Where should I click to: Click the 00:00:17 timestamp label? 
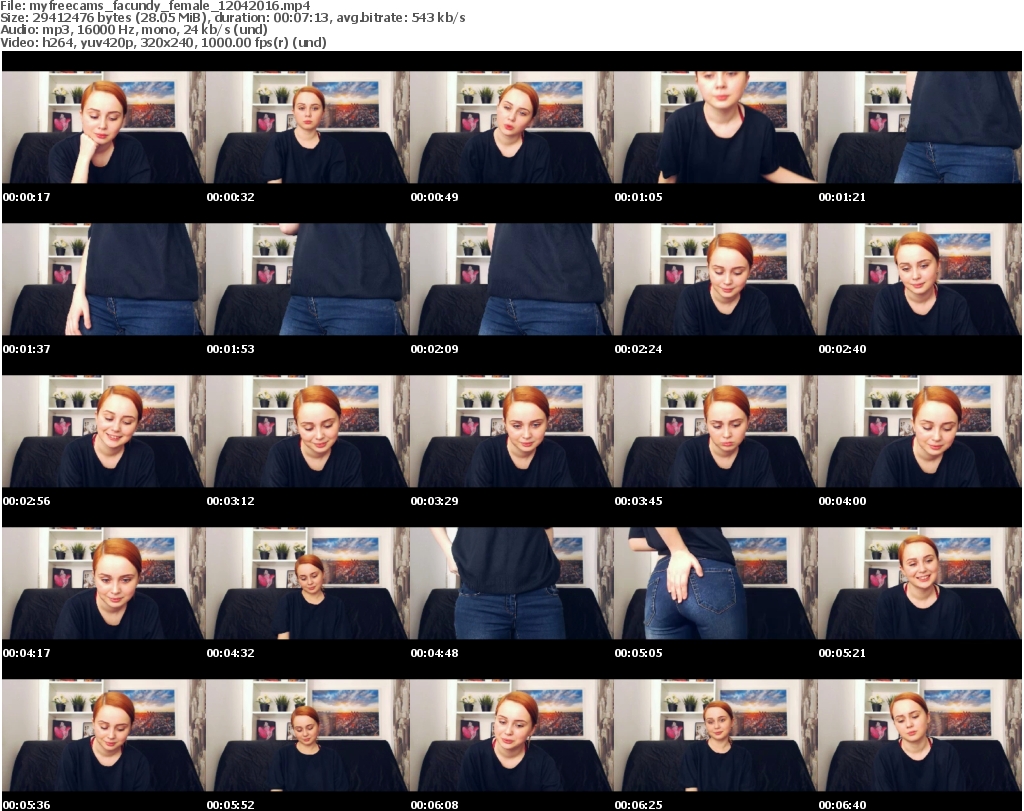click(x=27, y=197)
